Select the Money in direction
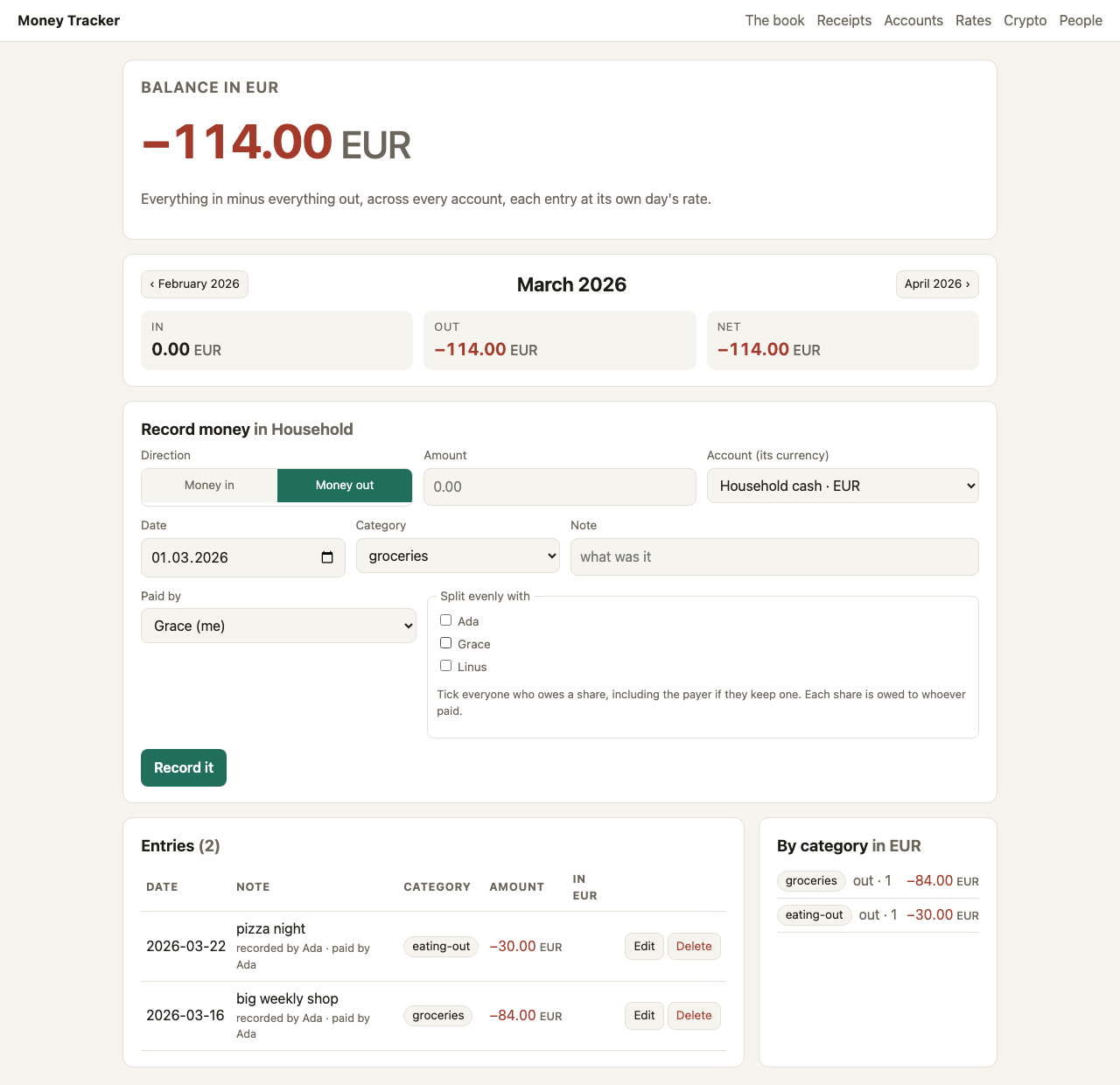The height and width of the screenshot is (1085, 1120). click(x=209, y=486)
